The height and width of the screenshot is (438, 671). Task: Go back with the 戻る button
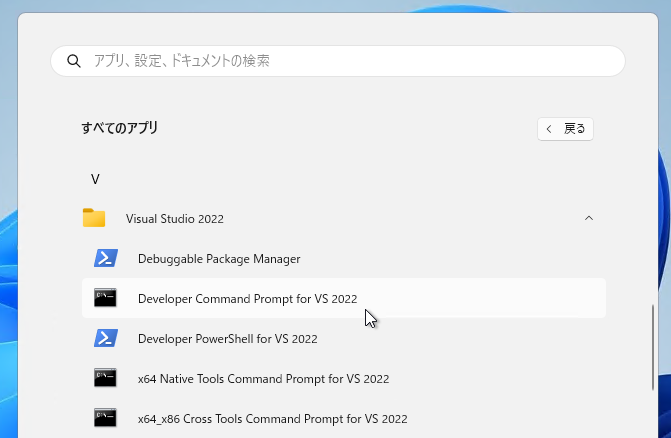[x=565, y=129]
